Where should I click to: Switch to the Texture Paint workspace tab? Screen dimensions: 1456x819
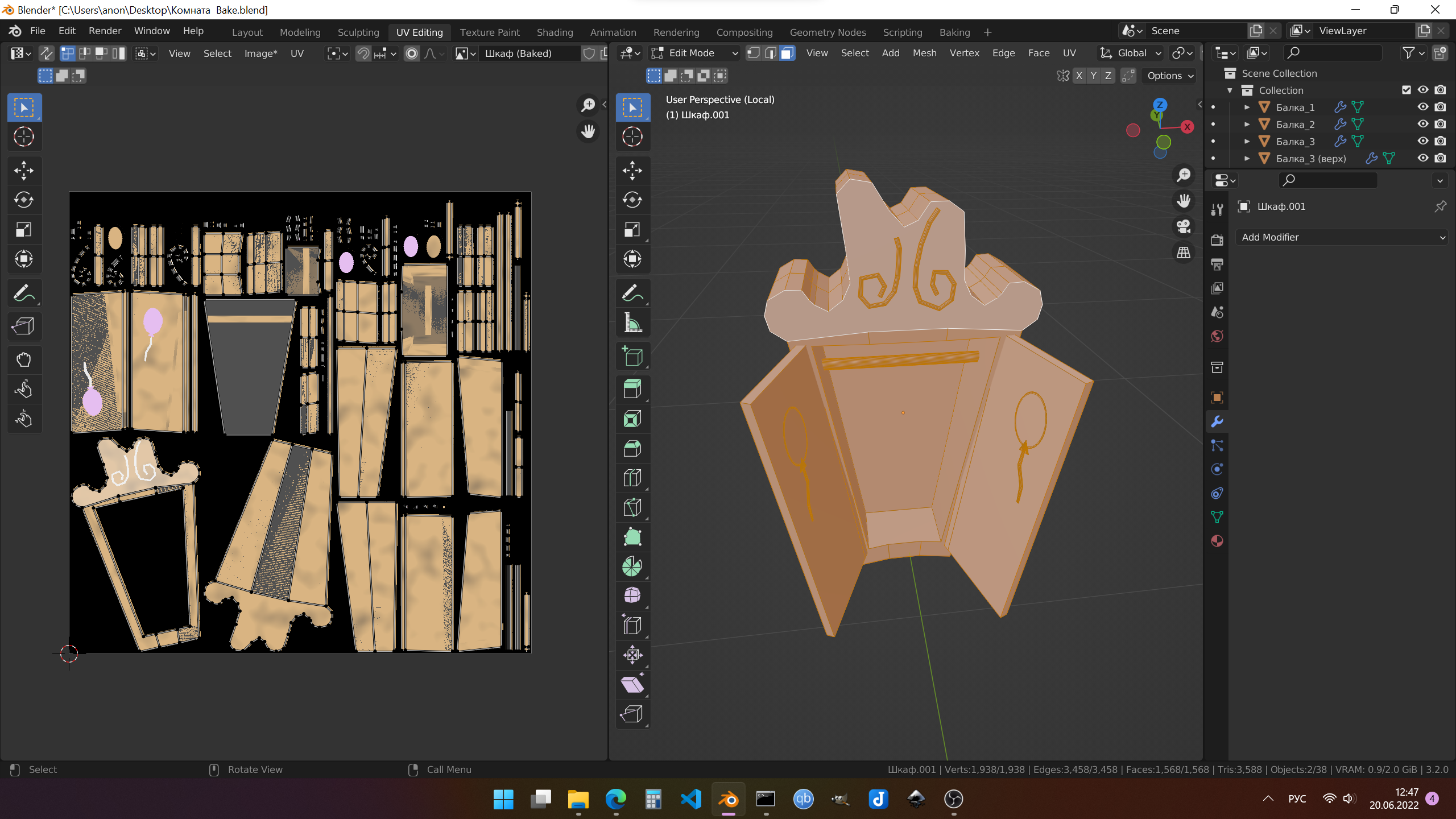pyautogui.click(x=489, y=32)
